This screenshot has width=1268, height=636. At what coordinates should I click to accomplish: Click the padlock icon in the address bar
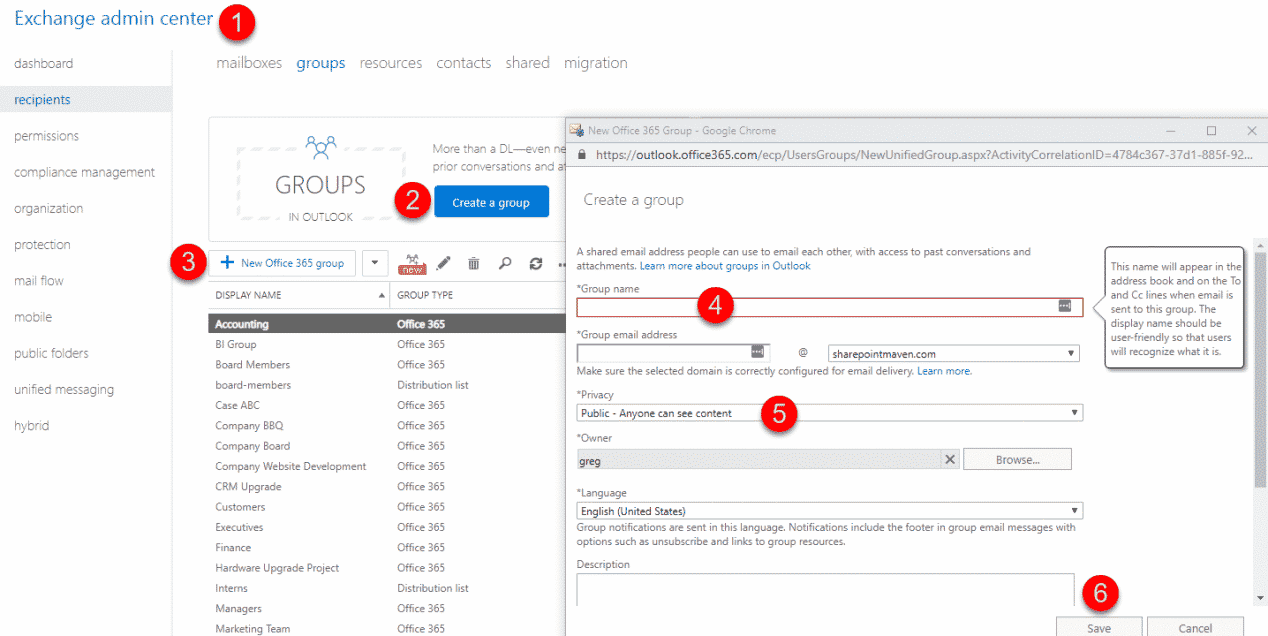(x=580, y=156)
